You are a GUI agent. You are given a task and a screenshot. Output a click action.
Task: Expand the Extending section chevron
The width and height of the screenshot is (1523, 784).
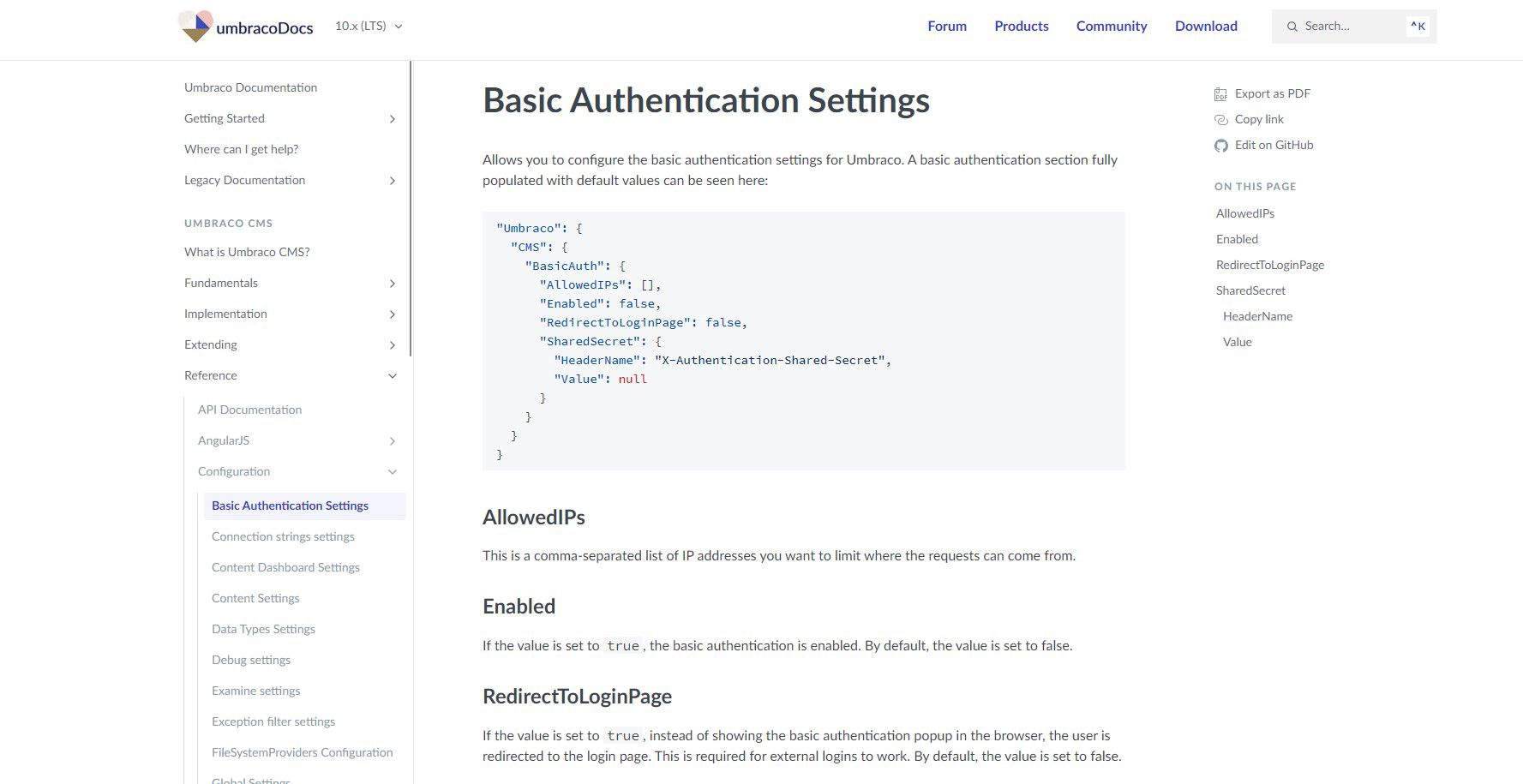pyautogui.click(x=393, y=345)
